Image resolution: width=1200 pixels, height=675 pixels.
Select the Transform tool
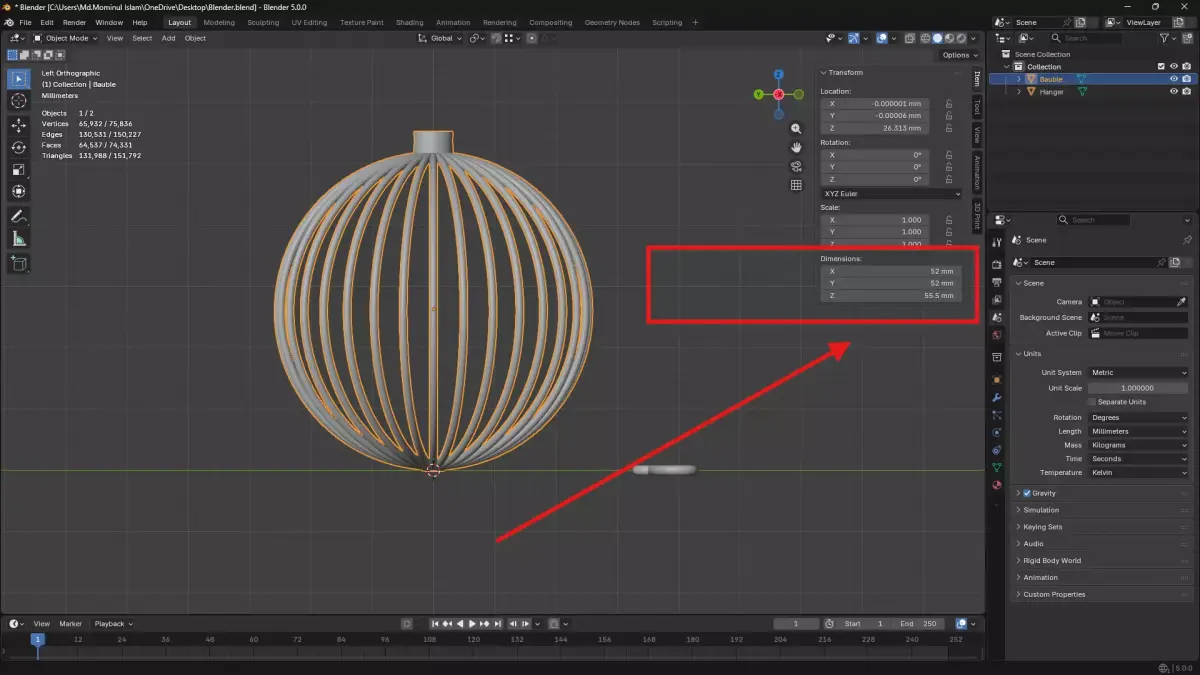tap(19, 191)
